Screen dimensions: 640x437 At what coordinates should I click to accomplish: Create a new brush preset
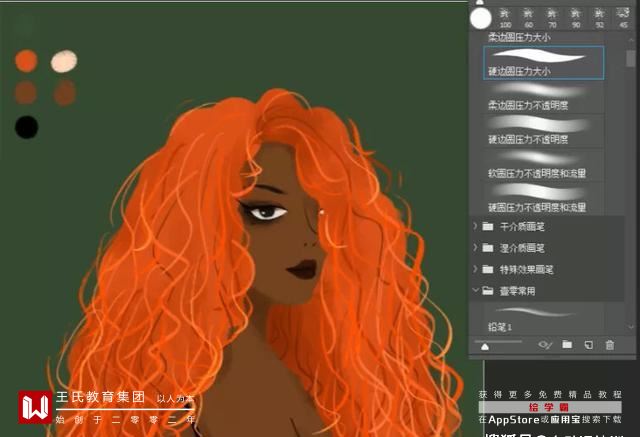click(x=588, y=345)
